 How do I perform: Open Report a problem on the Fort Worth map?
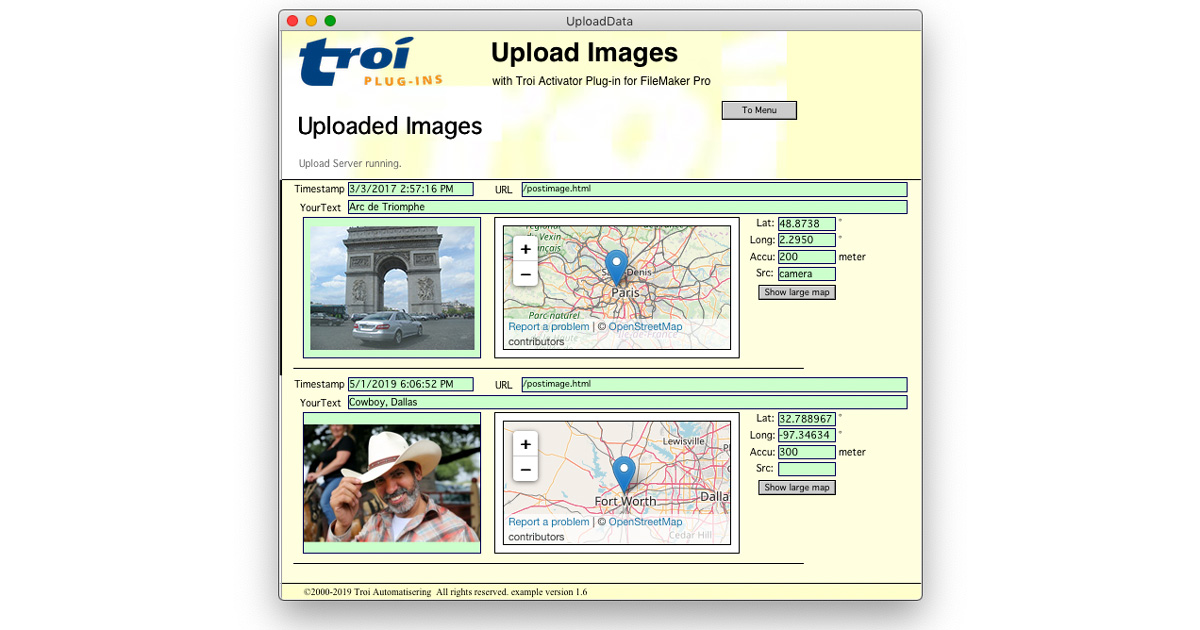[x=548, y=521]
